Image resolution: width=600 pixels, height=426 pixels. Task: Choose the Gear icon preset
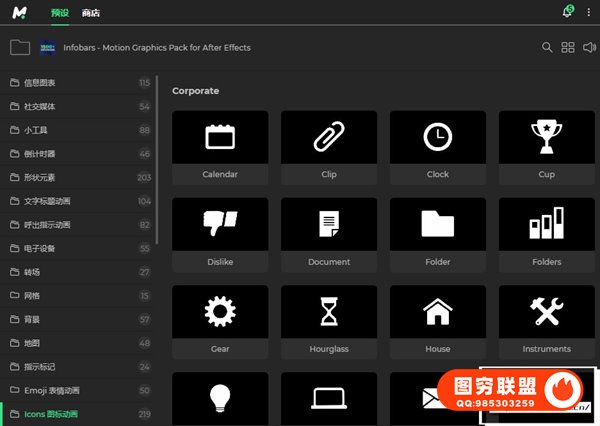(220, 312)
